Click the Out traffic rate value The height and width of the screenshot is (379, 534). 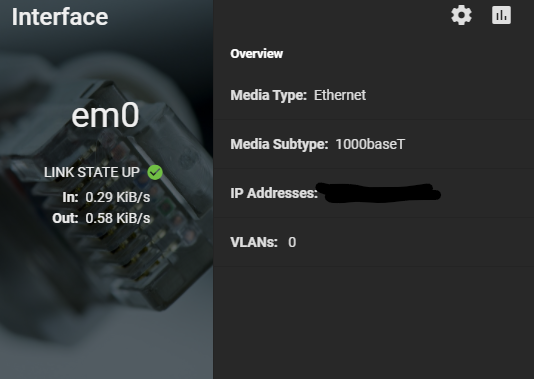click(118, 218)
